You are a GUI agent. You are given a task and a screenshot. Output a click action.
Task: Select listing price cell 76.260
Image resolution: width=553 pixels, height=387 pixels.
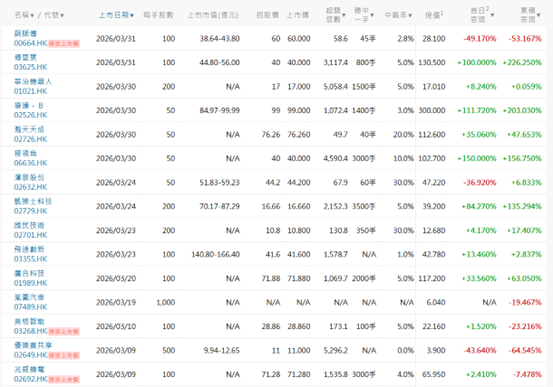299,135
